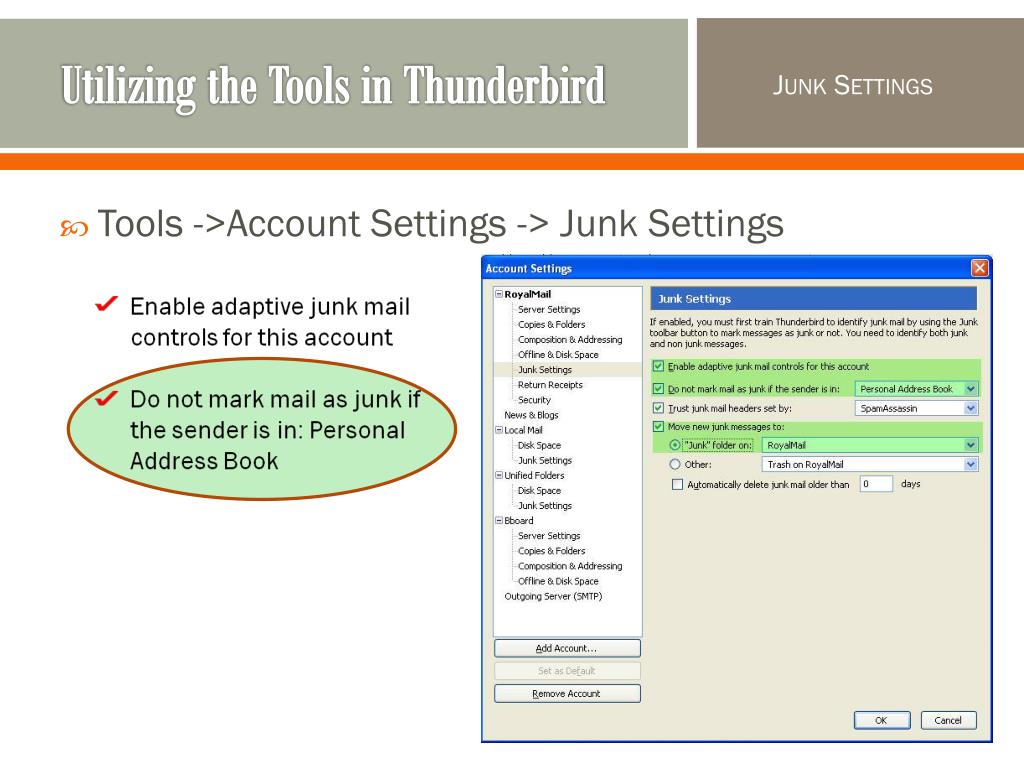This screenshot has height=768, width=1024.
Task: Confirm settings with OK button
Action: point(882,720)
